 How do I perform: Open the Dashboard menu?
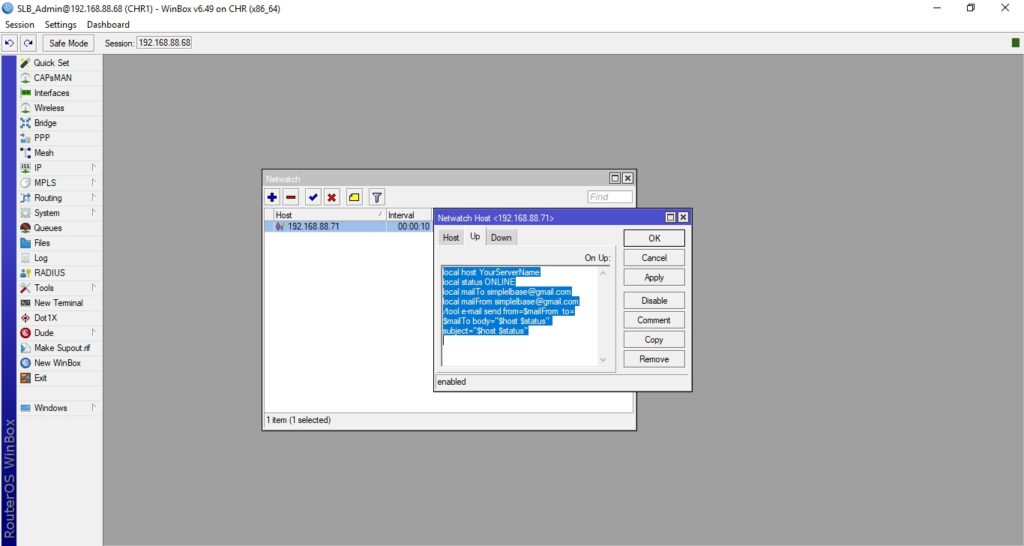(108, 25)
